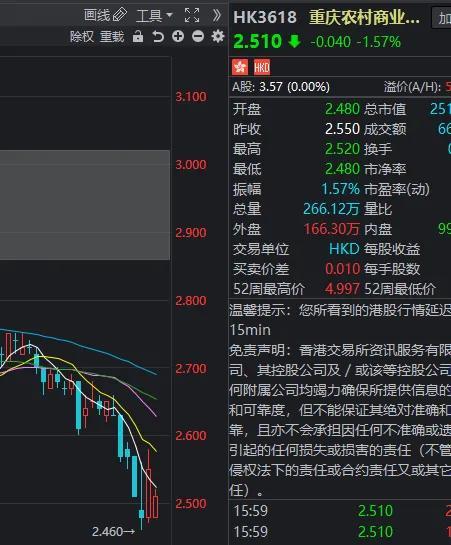Click the gray shaded chart region
The width and height of the screenshot is (451, 545).
[x=85, y=205]
